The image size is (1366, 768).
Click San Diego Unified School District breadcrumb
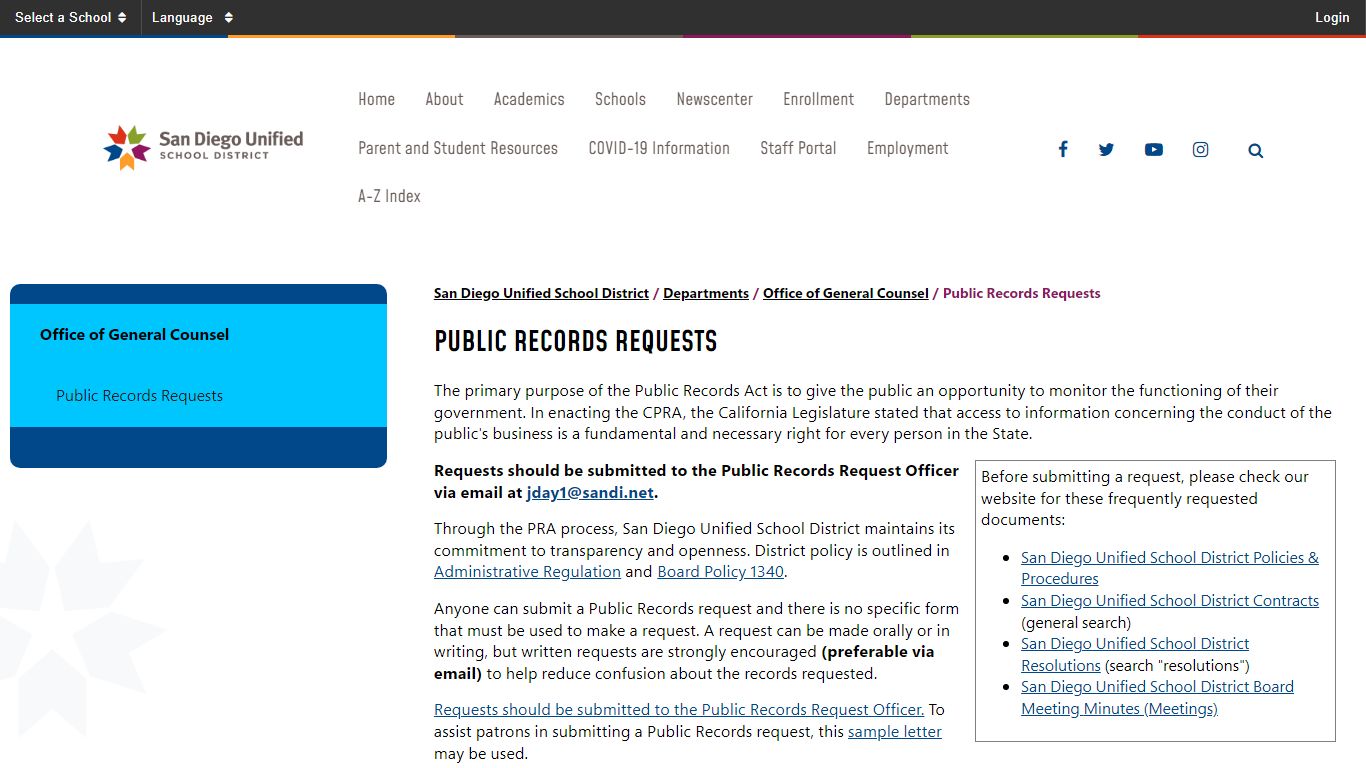click(541, 293)
